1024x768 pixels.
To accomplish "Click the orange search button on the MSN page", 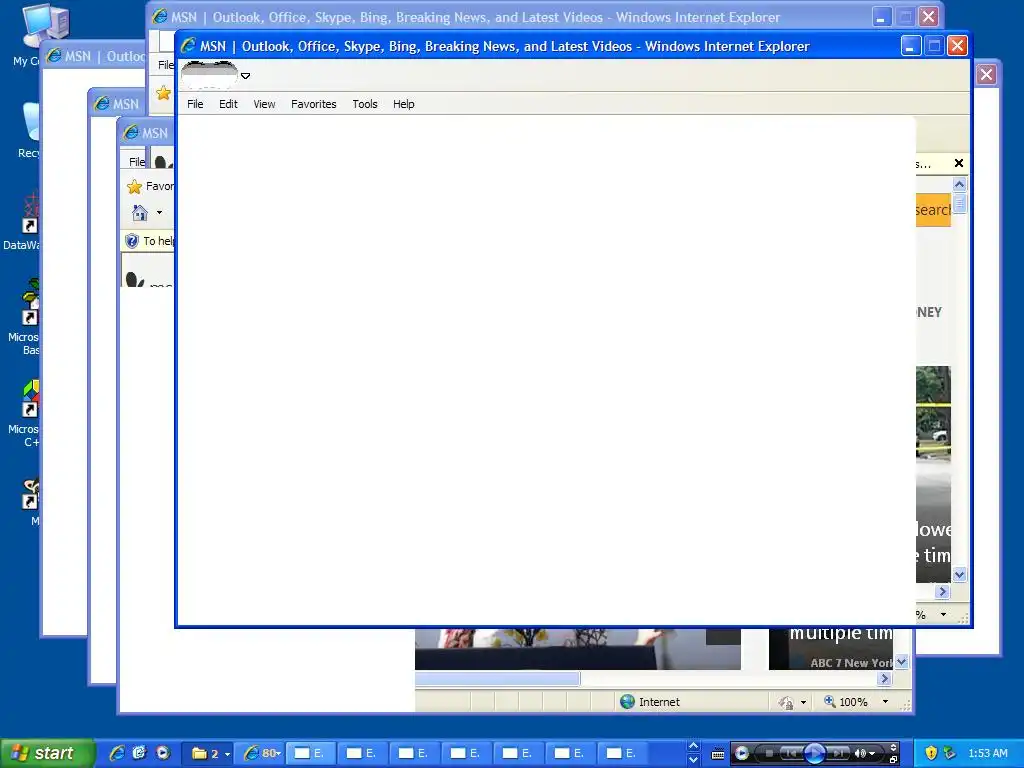I will coord(933,210).
